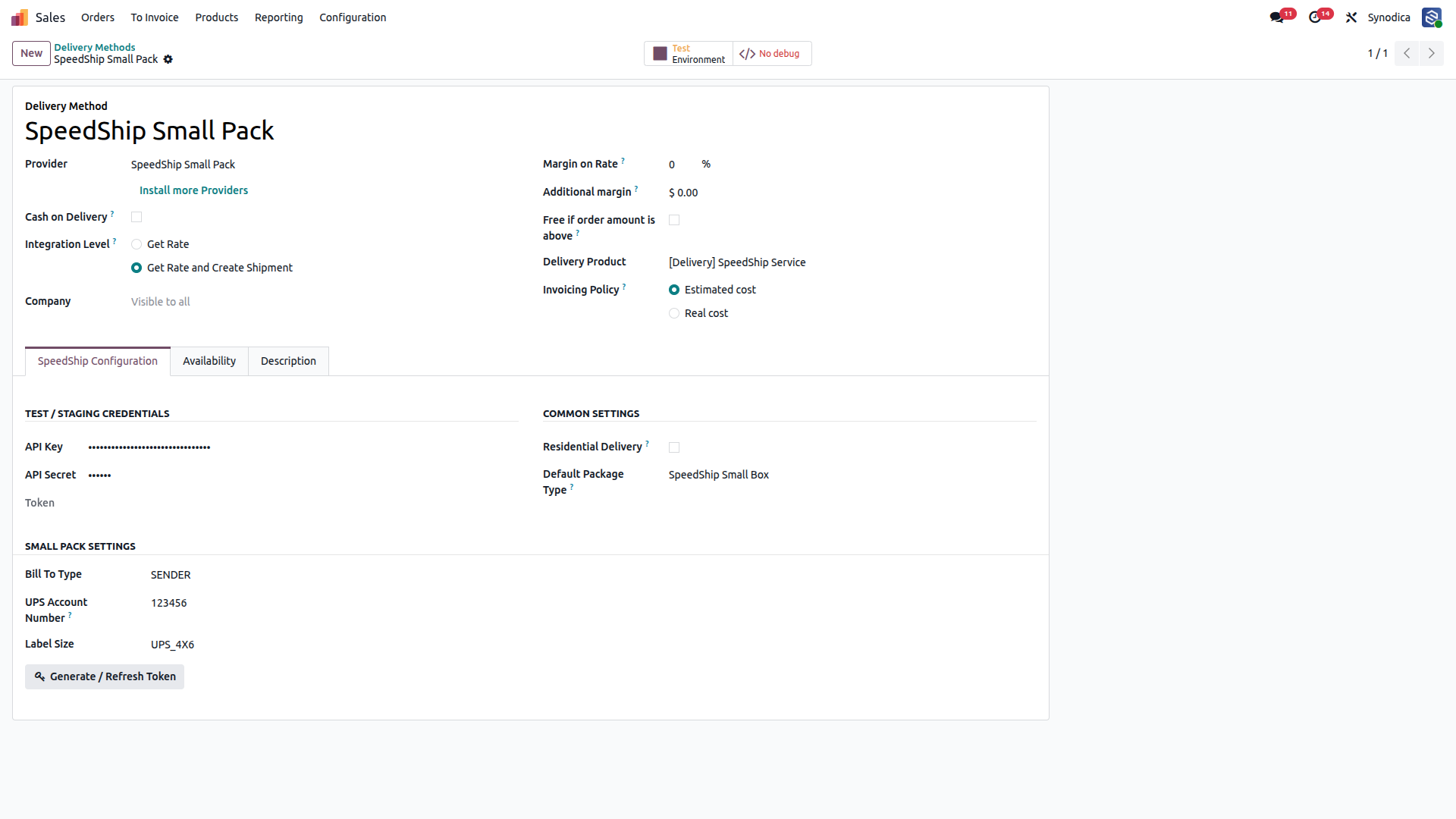Viewport: 1456px width, 819px height.
Task: Click the Sales app title
Action: pyautogui.click(x=50, y=17)
